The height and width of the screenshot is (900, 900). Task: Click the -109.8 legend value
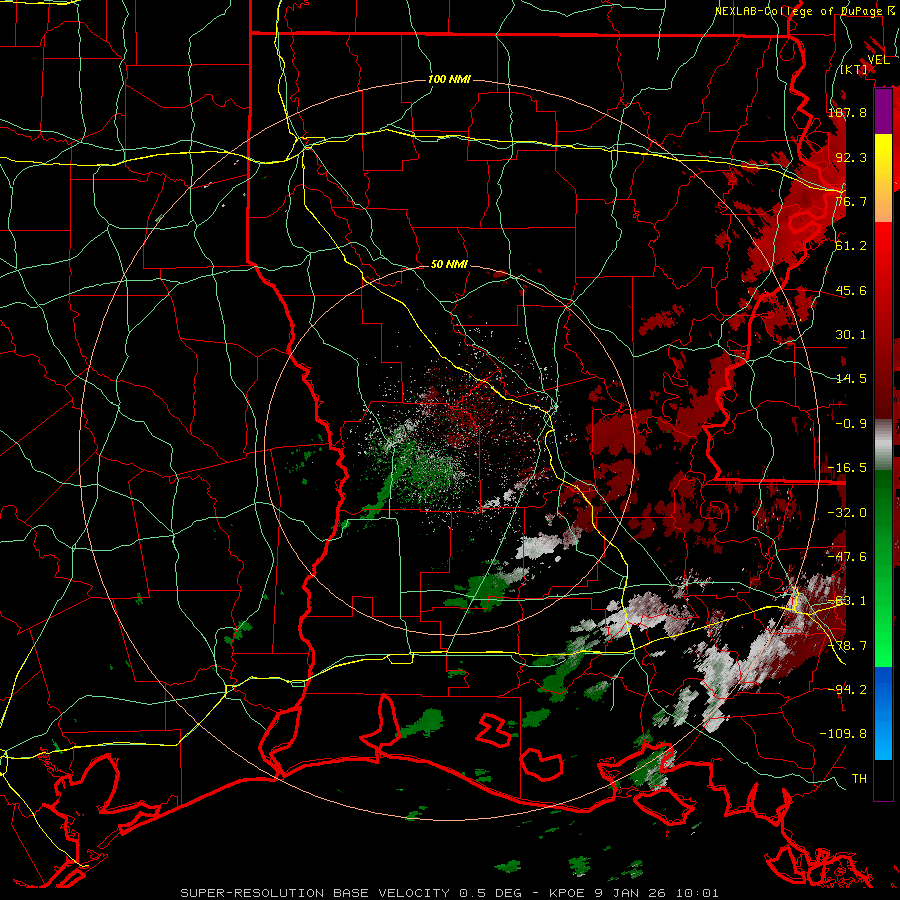click(843, 734)
